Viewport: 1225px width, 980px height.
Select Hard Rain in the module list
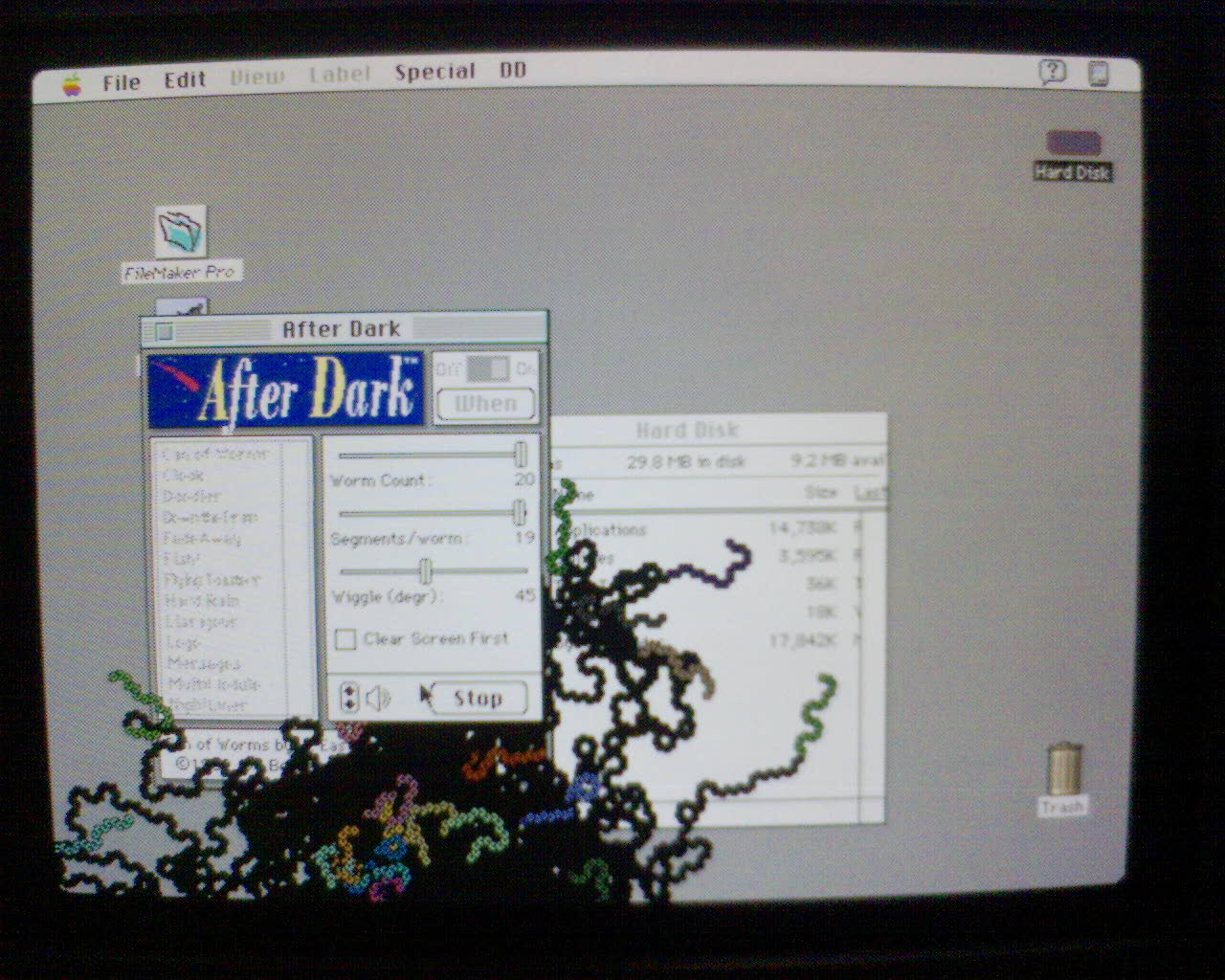(201, 601)
